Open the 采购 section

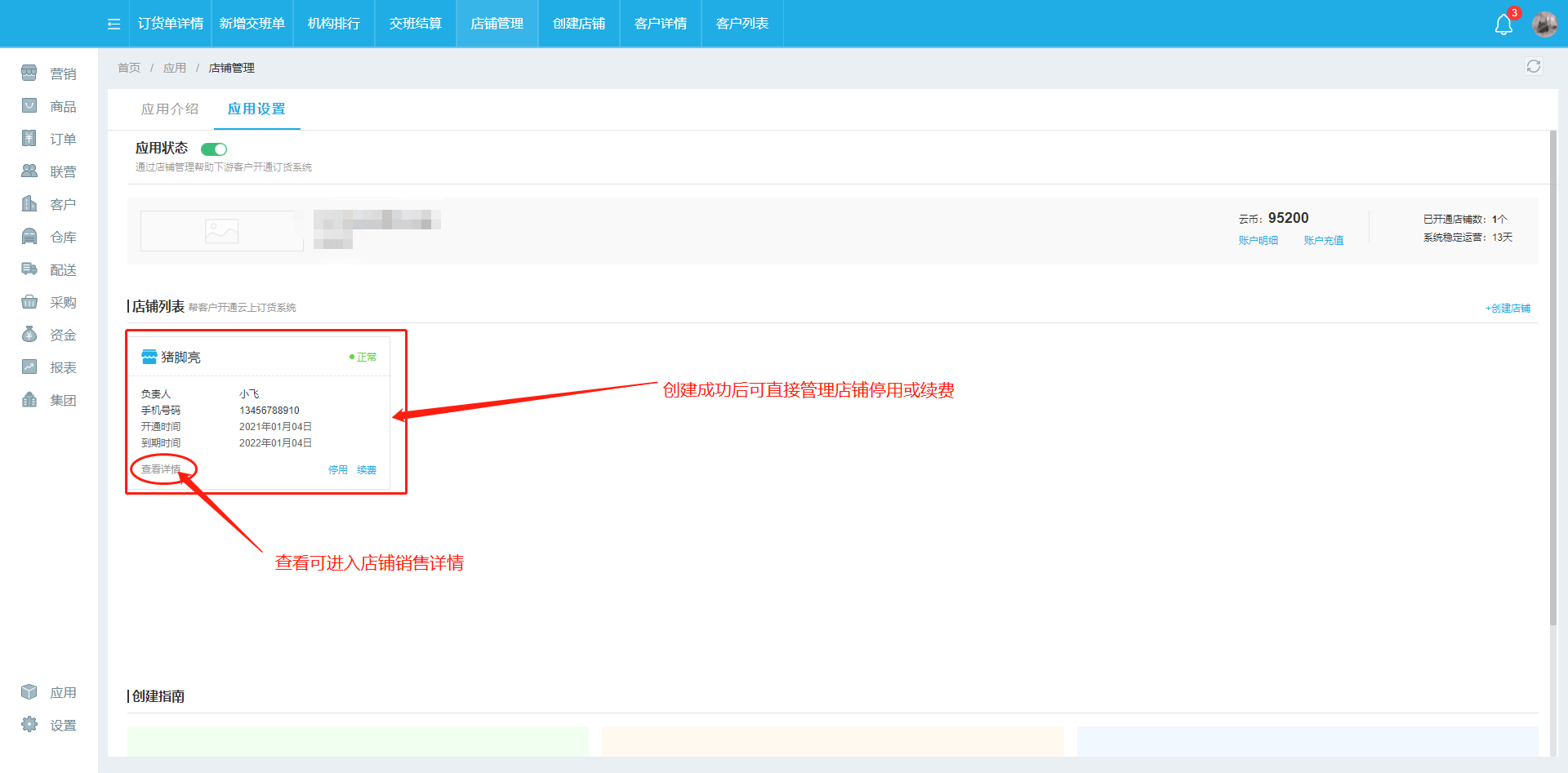point(29,301)
